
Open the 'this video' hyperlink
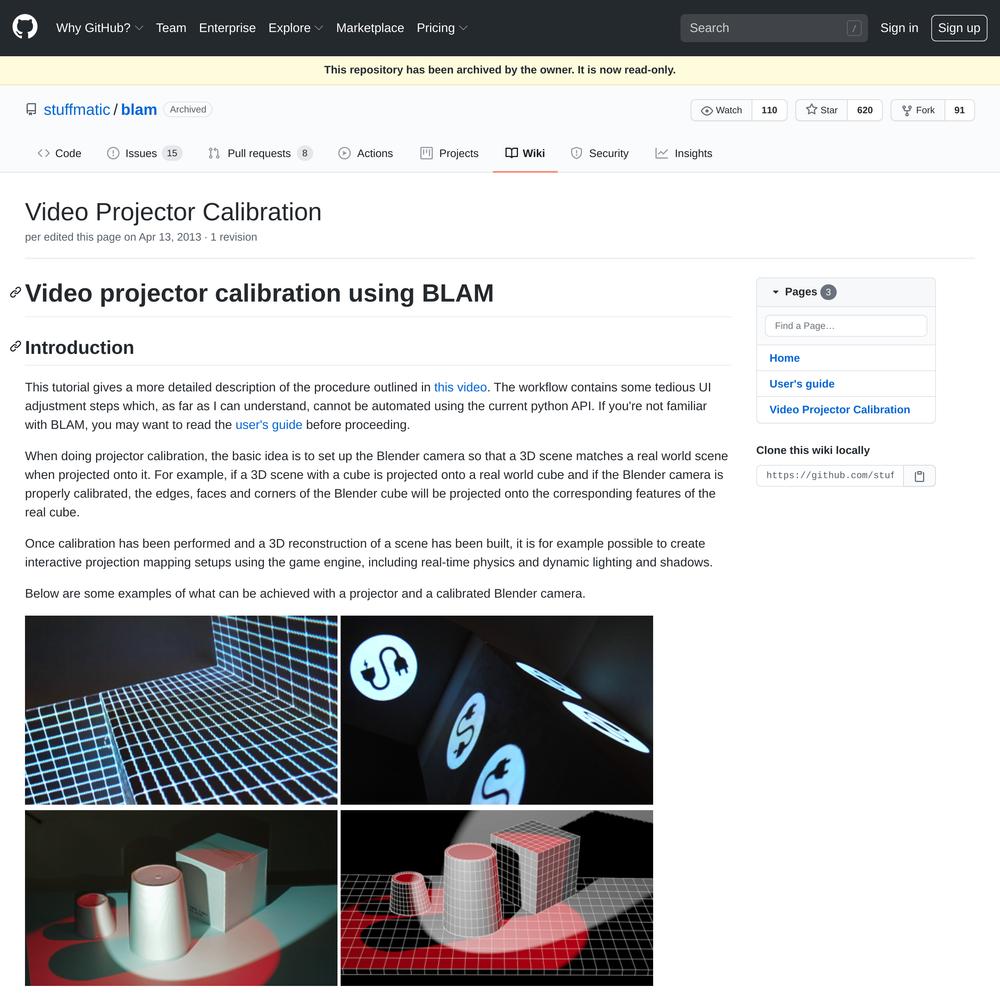click(460, 387)
